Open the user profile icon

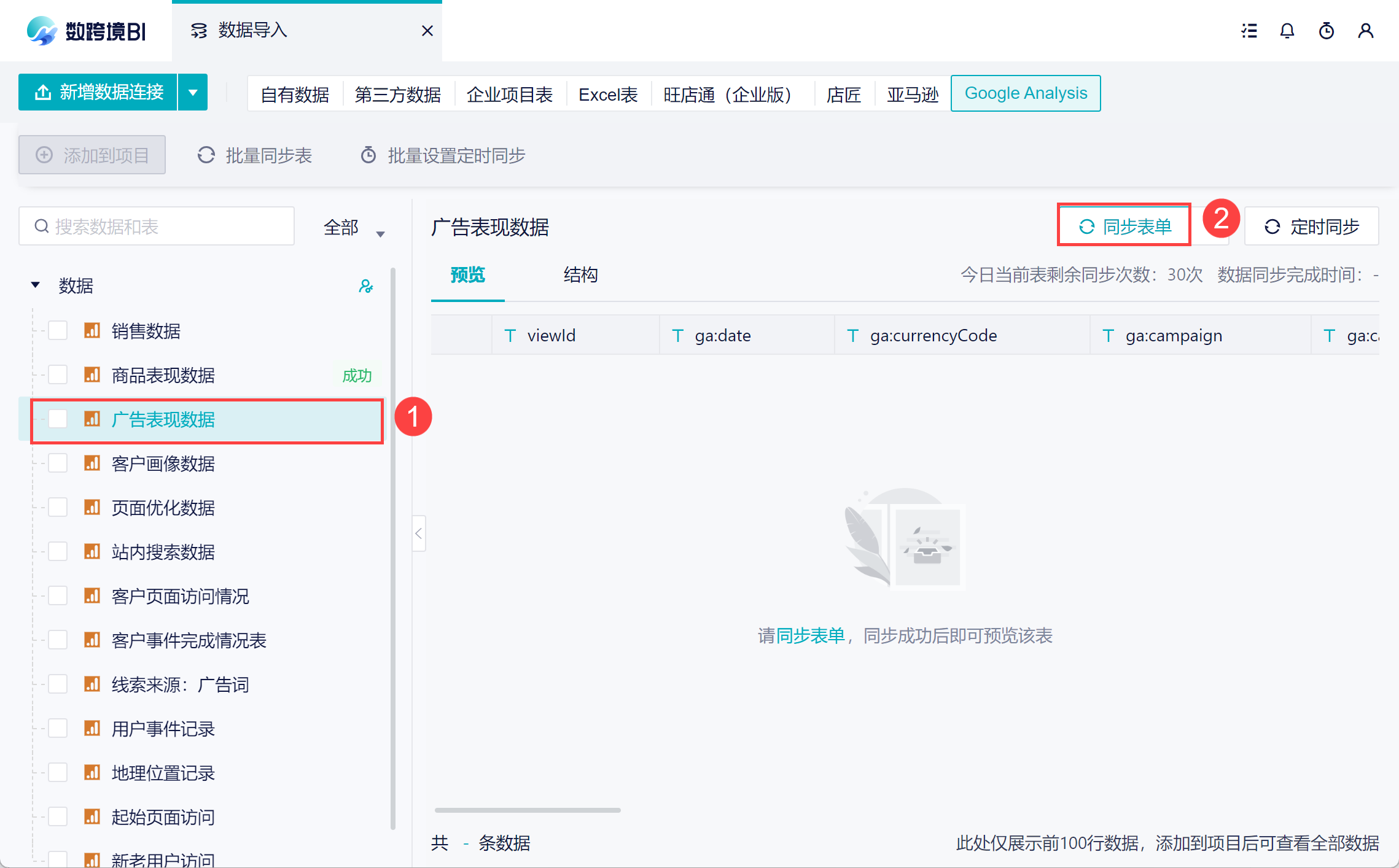(1366, 31)
